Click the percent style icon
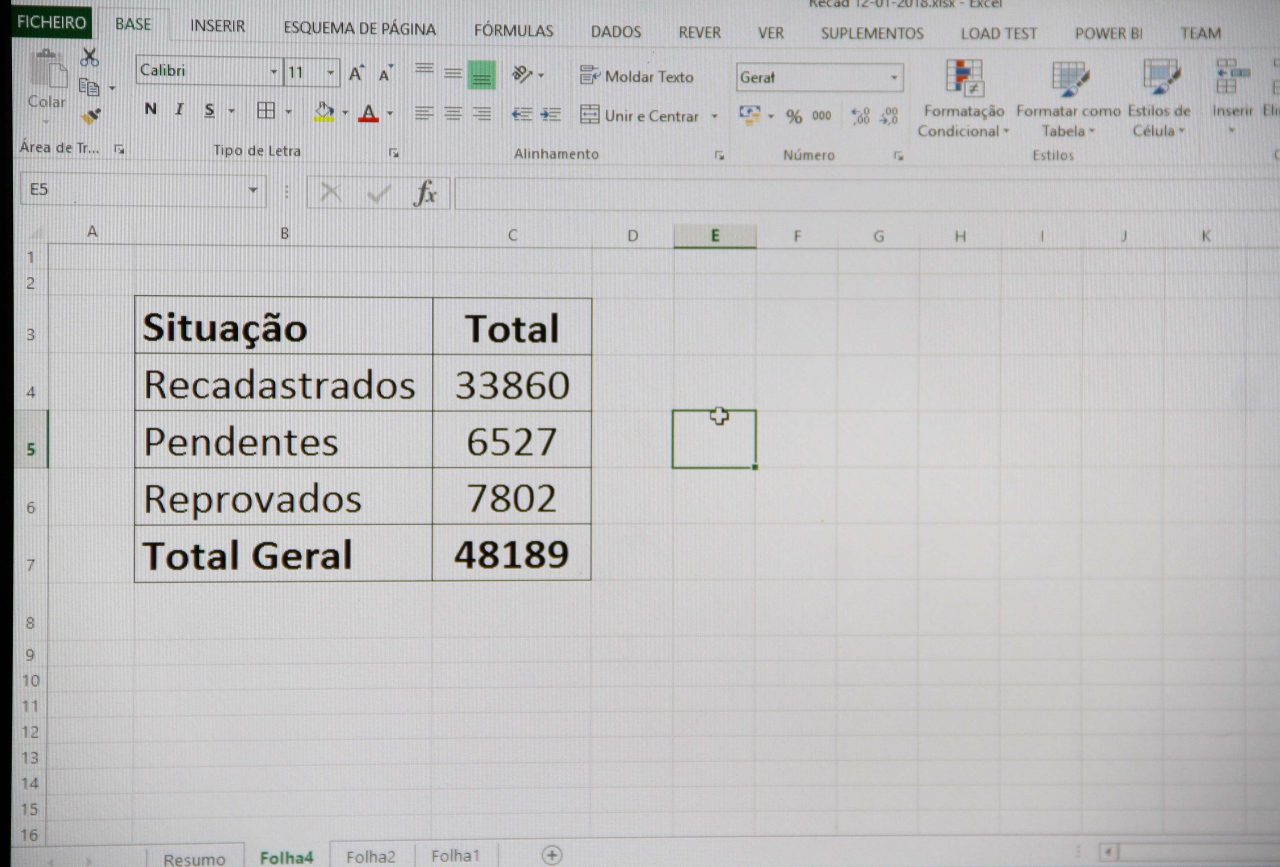The height and width of the screenshot is (867, 1280). 794,116
